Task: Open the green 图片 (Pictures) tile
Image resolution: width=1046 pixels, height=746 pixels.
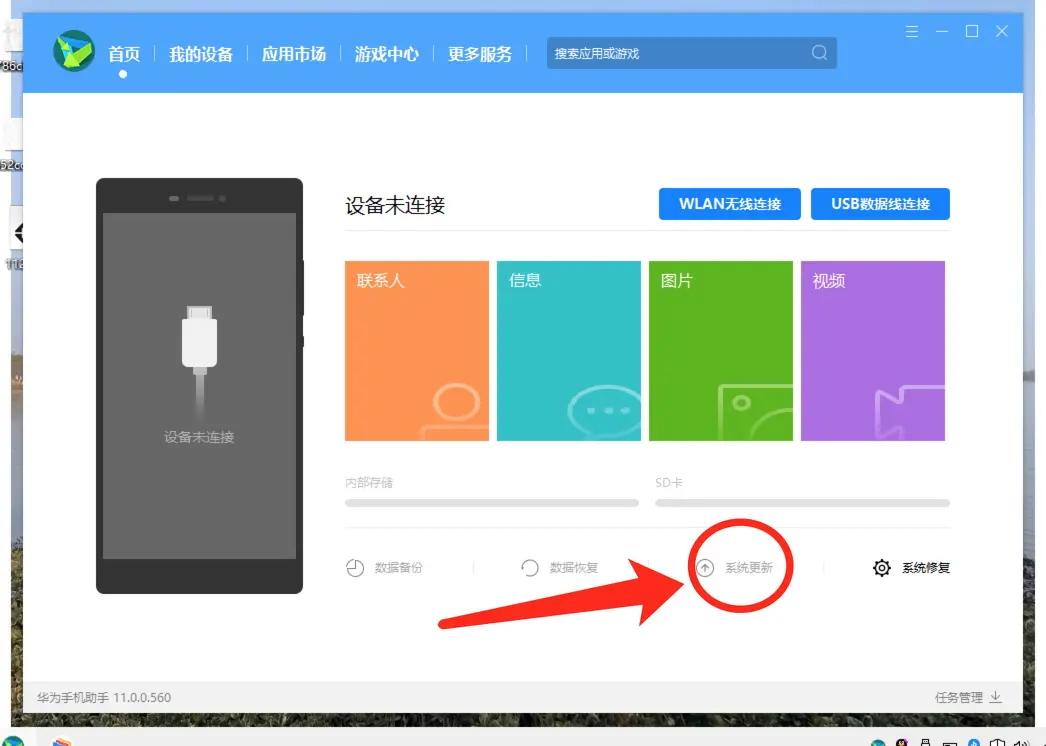Action: (720, 350)
